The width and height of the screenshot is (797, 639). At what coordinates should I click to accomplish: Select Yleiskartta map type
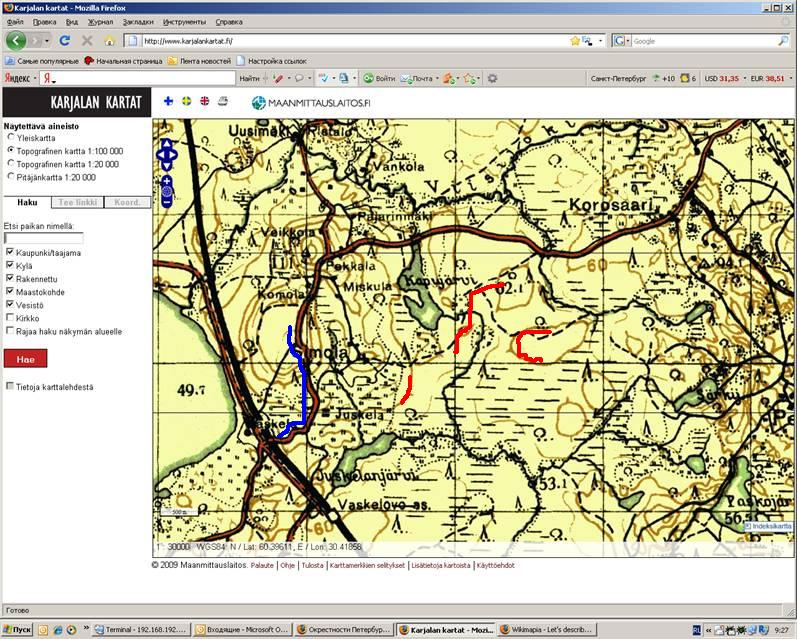pos(11,138)
